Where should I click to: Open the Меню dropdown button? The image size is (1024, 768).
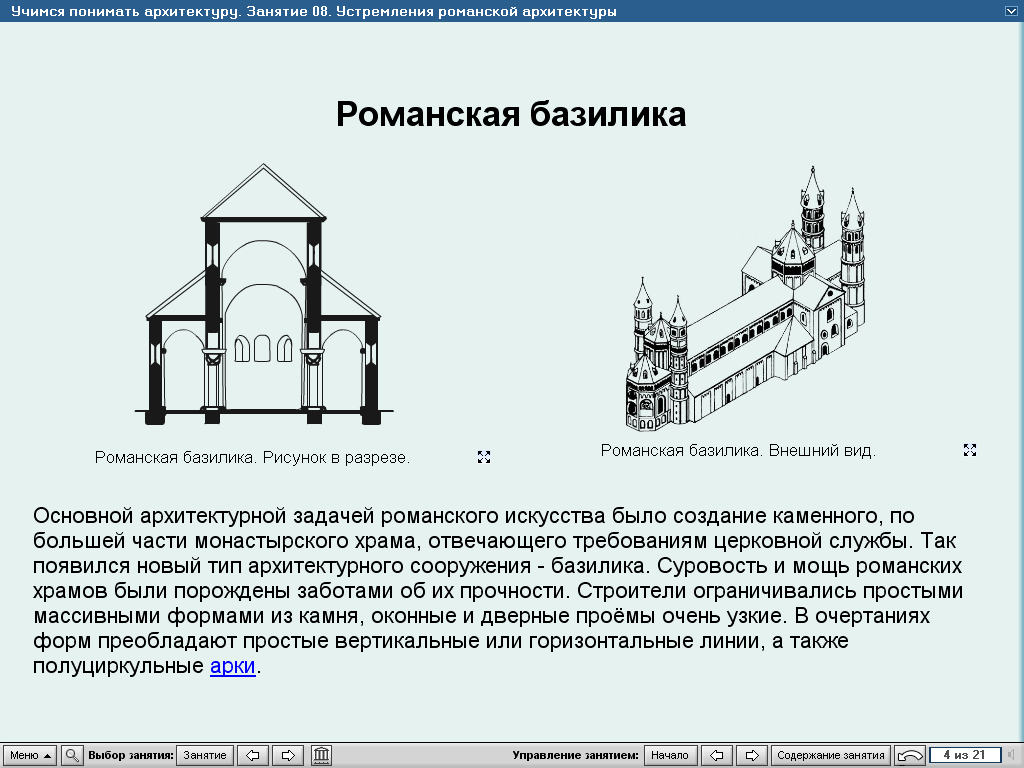click(x=29, y=755)
